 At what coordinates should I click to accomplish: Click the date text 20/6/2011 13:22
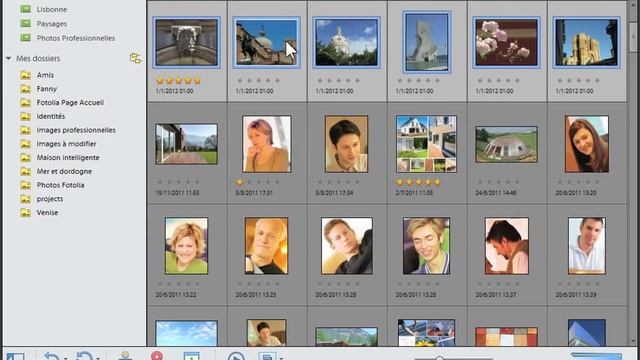(x=176, y=295)
